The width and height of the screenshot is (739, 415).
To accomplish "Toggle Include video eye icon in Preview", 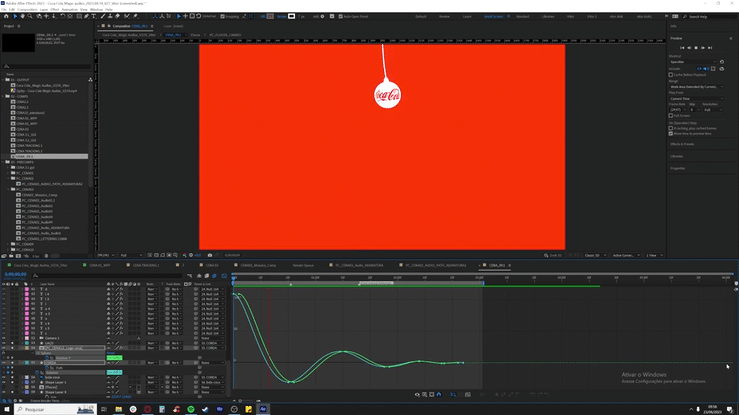I will click(699, 69).
